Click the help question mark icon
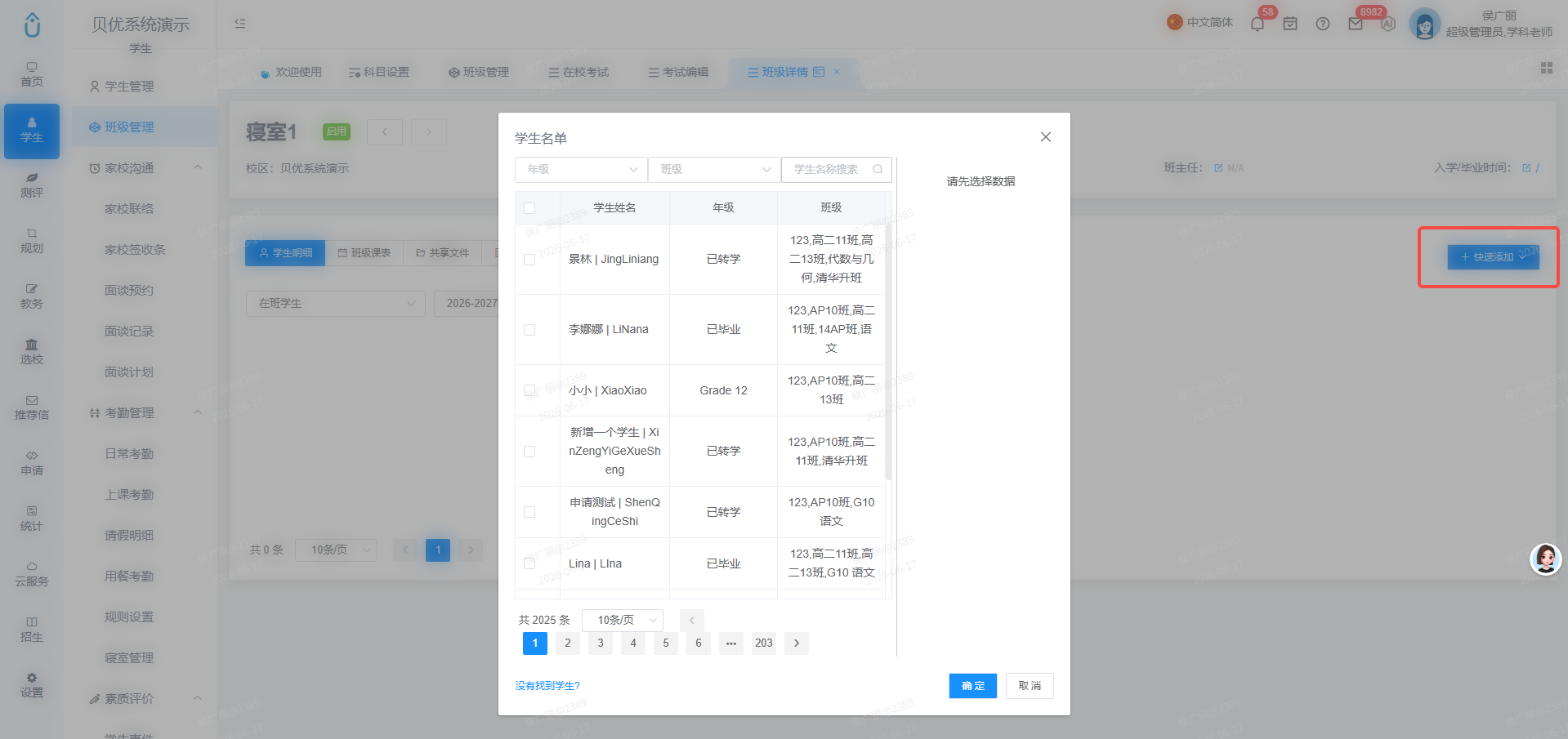This screenshot has width=1568, height=739. pyautogui.click(x=1323, y=24)
